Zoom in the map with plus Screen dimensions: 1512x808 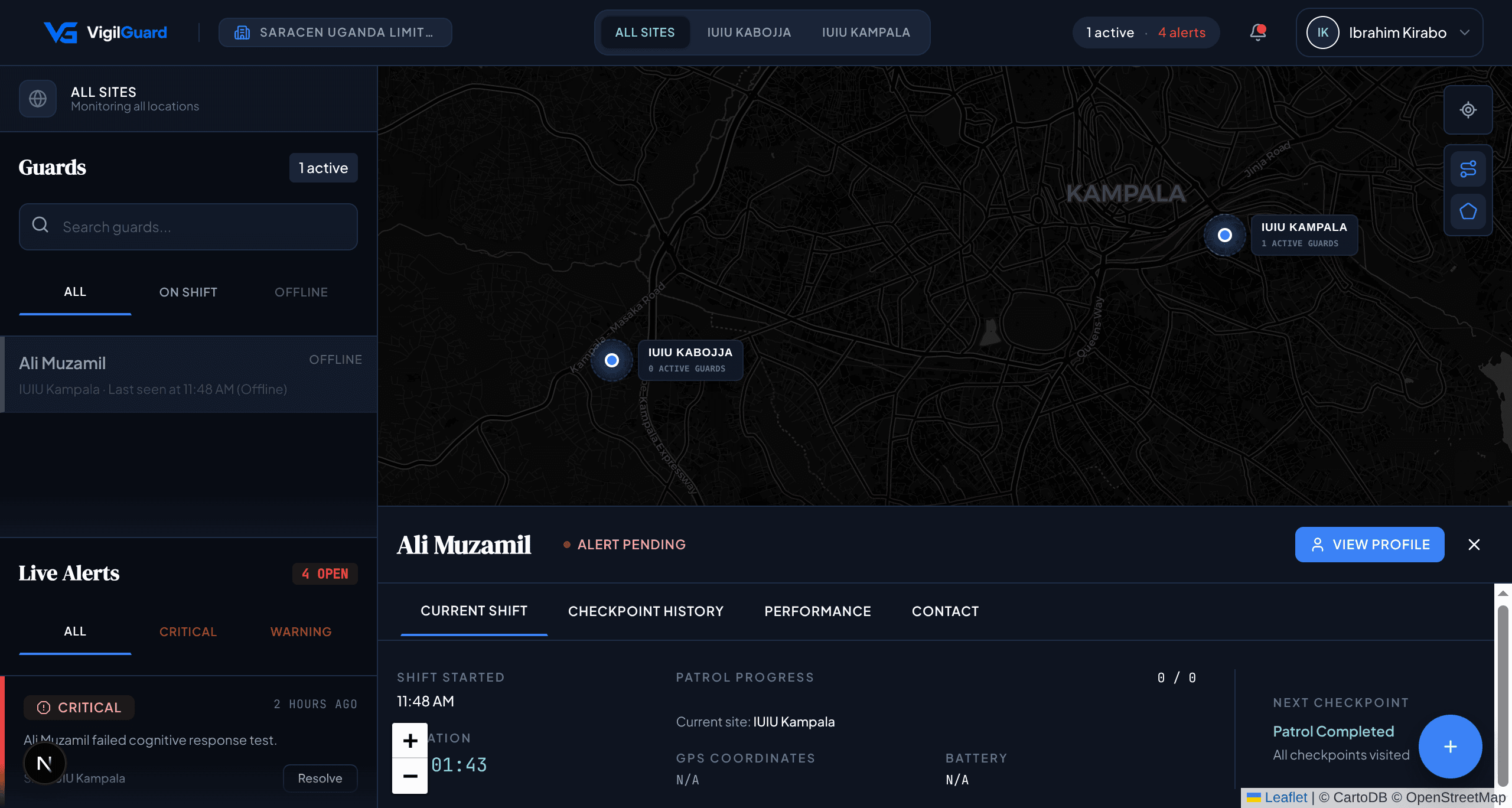click(x=410, y=741)
